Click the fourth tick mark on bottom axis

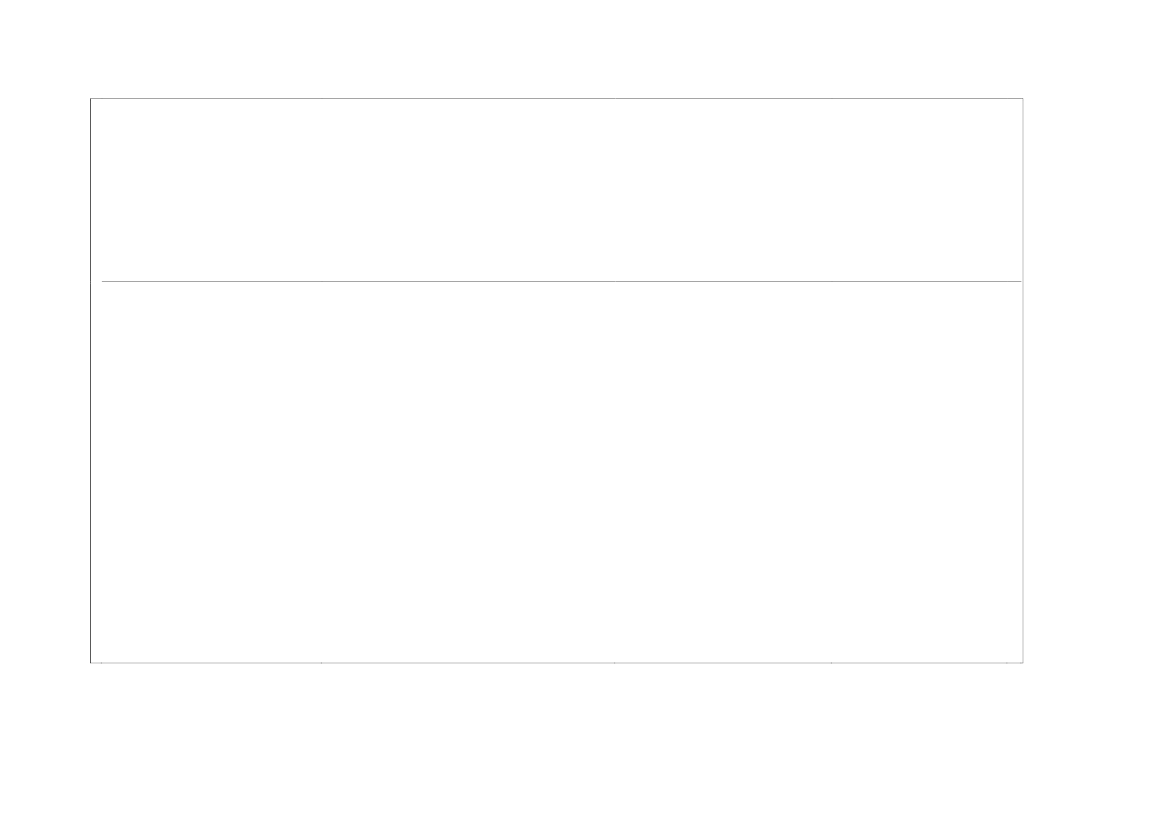pos(831,663)
